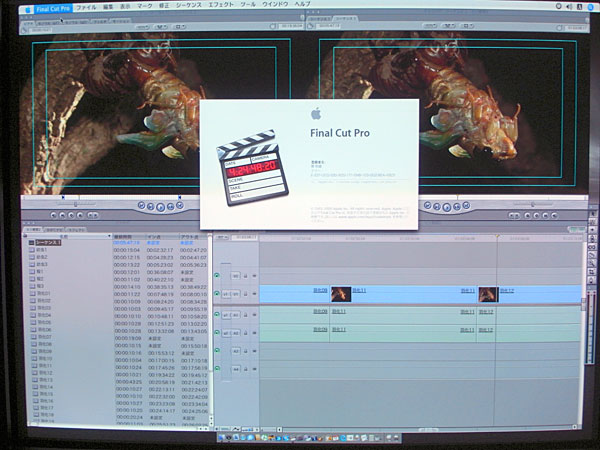Click Add Keyframe button in the Viewer
The height and width of the screenshot is (450, 600).
pos(71,215)
